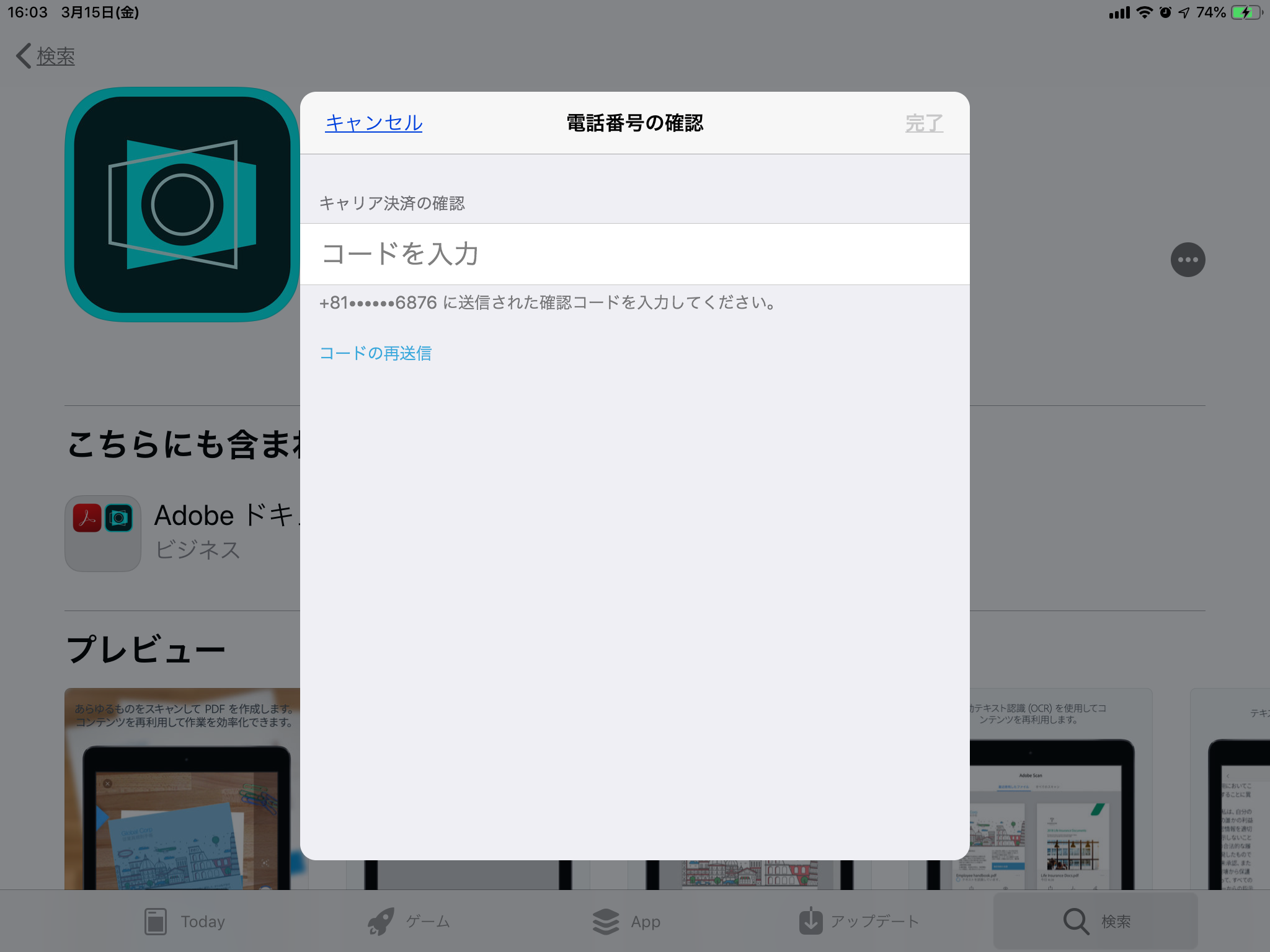Tap the alarm icon in the status bar
Viewport: 1270px width, 952px height.
coord(1165,12)
